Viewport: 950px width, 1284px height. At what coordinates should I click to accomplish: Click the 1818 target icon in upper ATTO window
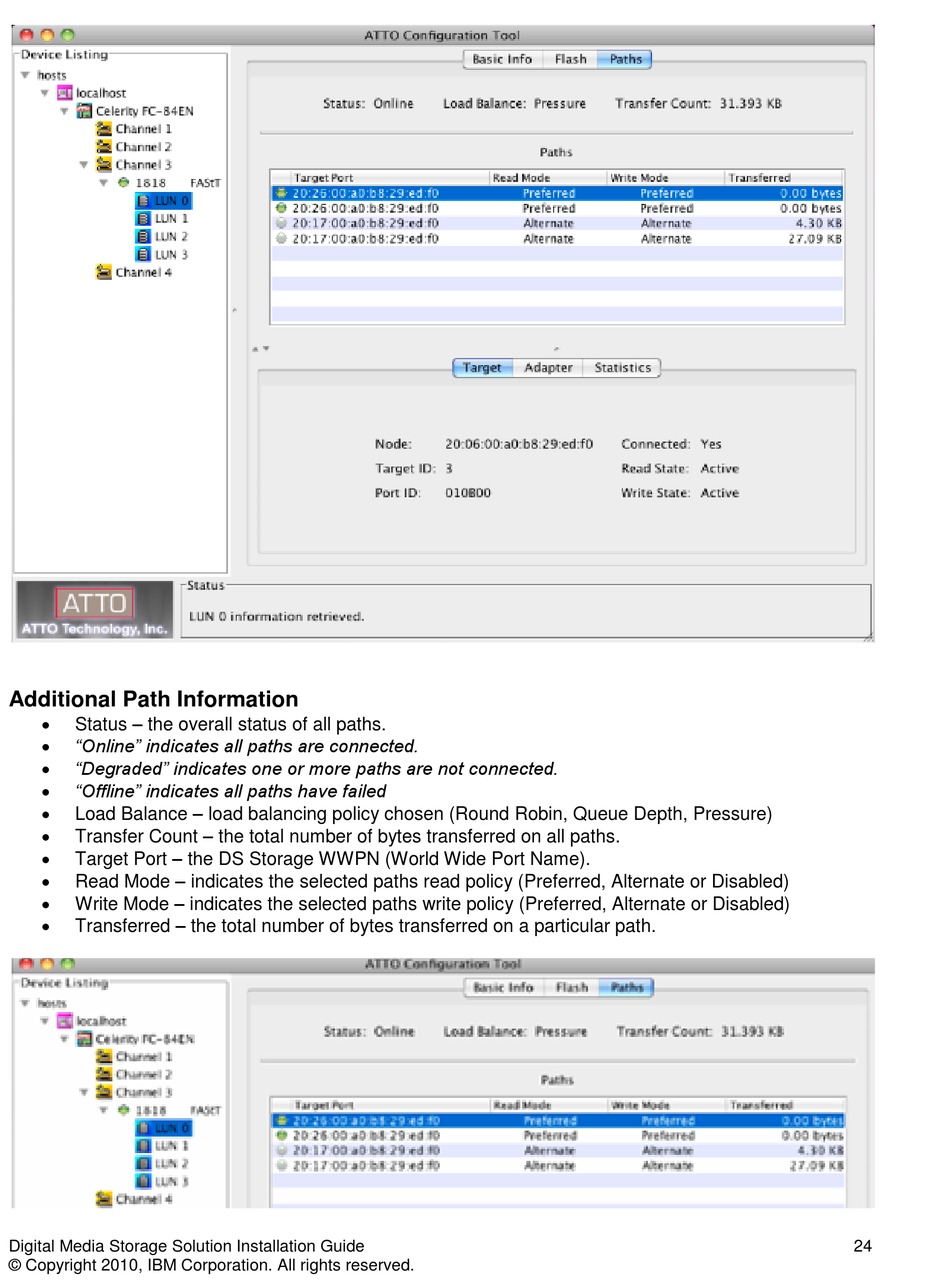123,183
